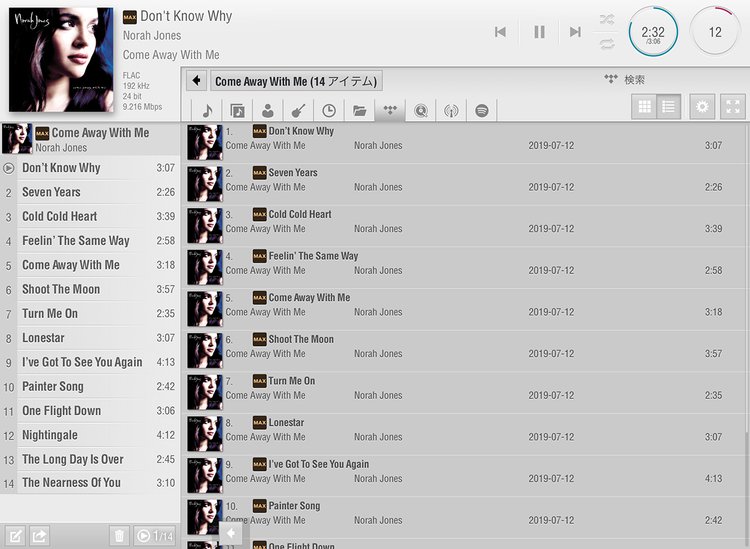Open the Genres guitar tab
The height and width of the screenshot is (549, 750).
pos(298,111)
